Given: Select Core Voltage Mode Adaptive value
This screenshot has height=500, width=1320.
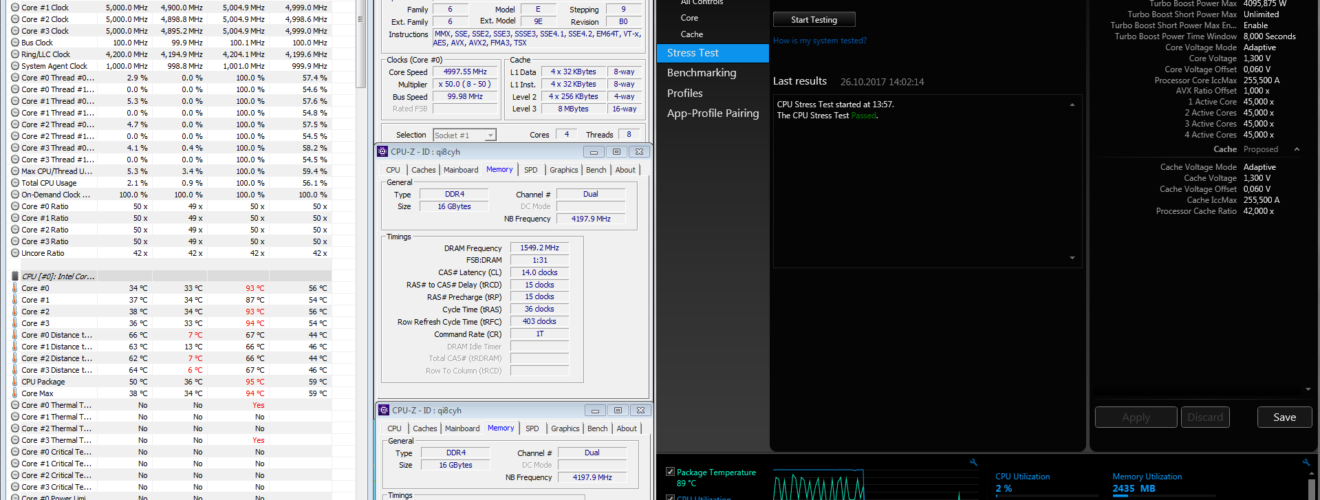Looking at the screenshot, I should click(1258, 47).
